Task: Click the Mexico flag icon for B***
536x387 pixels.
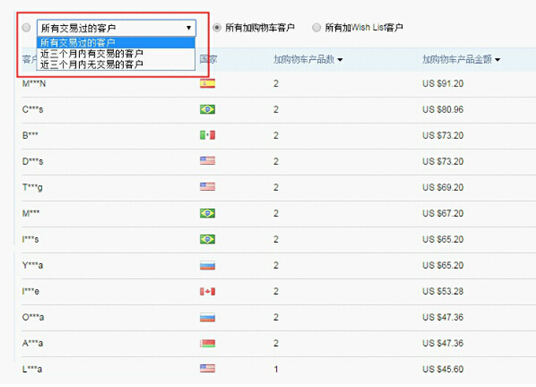Action: pyautogui.click(x=207, y=135)
